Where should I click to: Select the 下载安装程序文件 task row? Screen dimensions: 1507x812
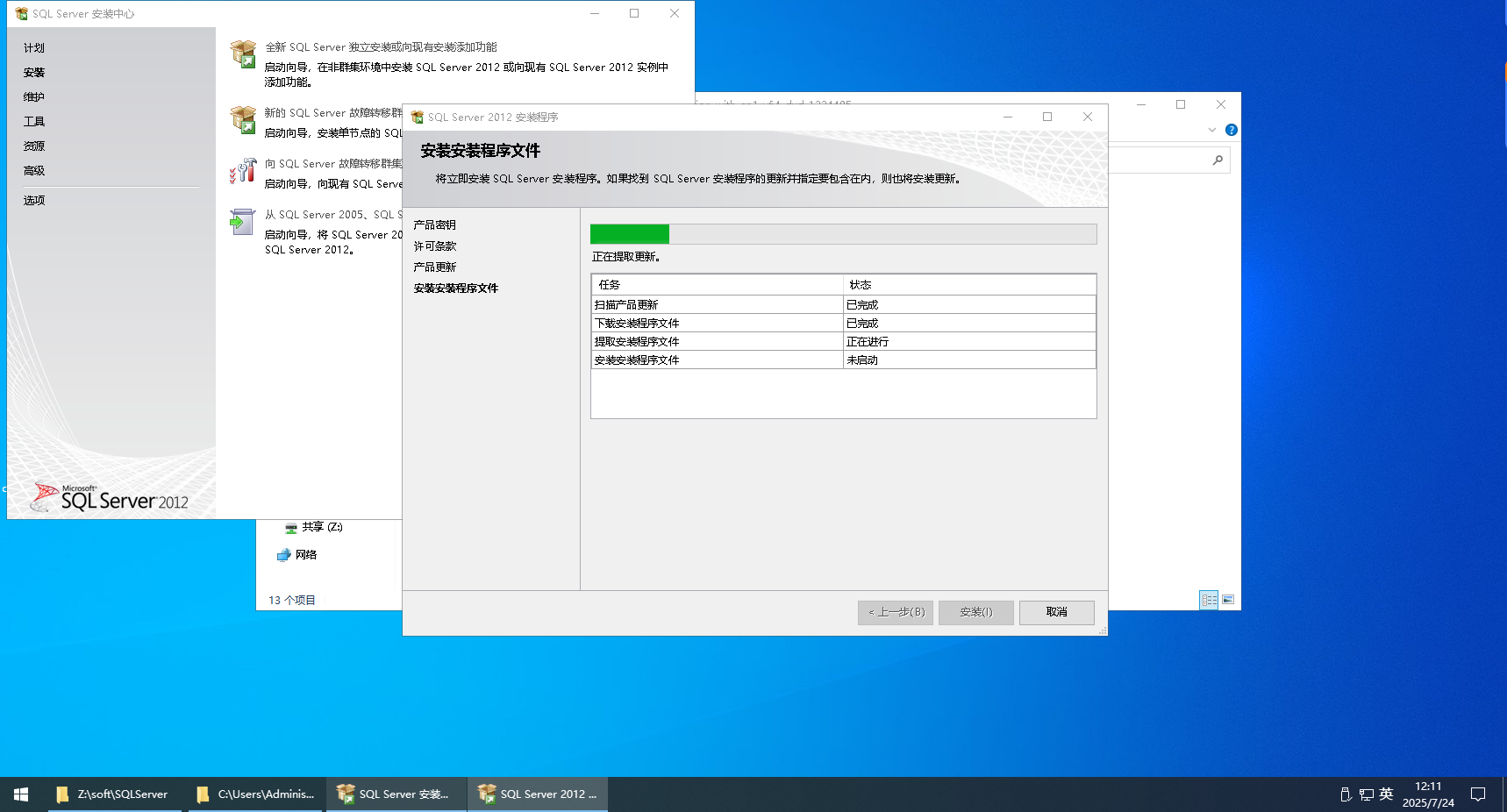pos(844,324)
